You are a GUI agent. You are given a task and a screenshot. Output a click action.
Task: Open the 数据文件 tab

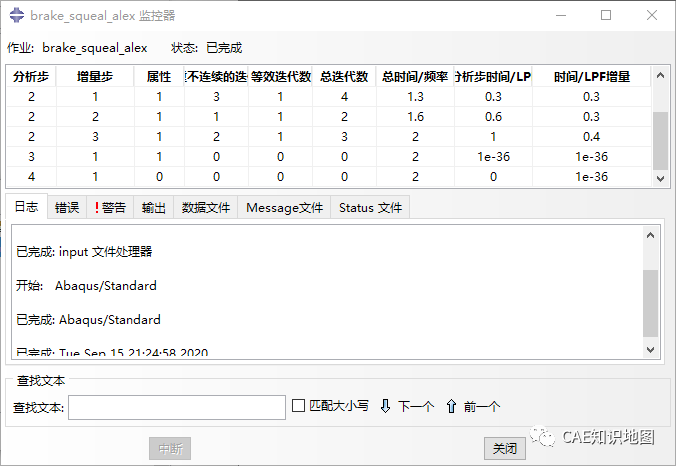click(206, 208)
